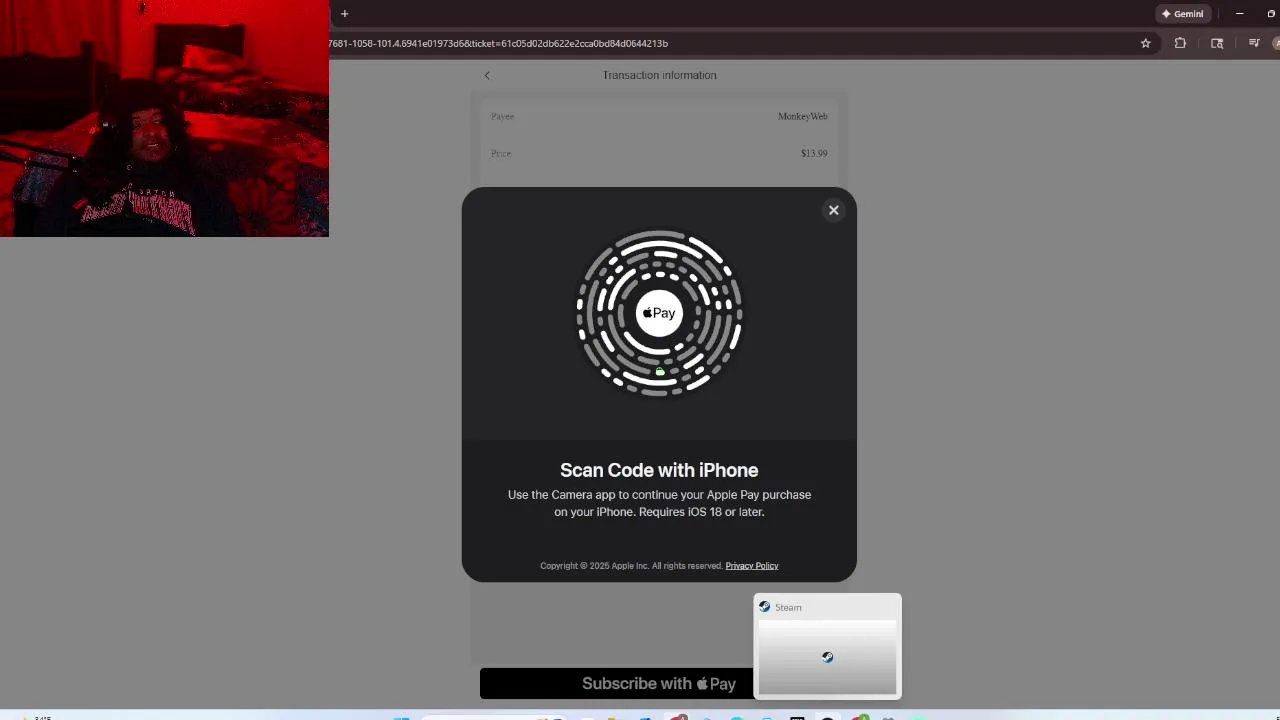1280x720 pixels.
Task: Click the 'Use the Camera app' instruction text
Action: tap(659, 503)
